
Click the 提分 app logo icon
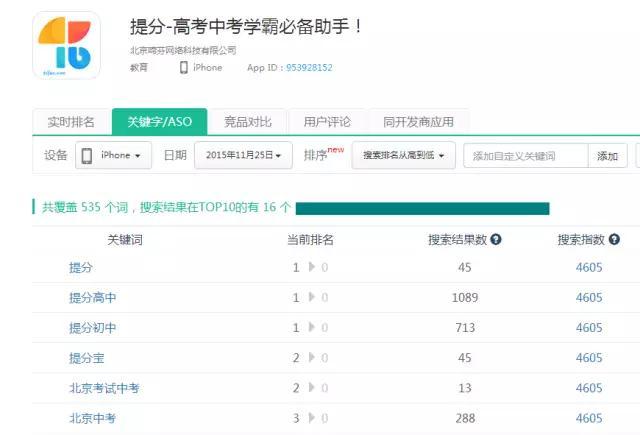pyautogui.click(x=67, y=45)
